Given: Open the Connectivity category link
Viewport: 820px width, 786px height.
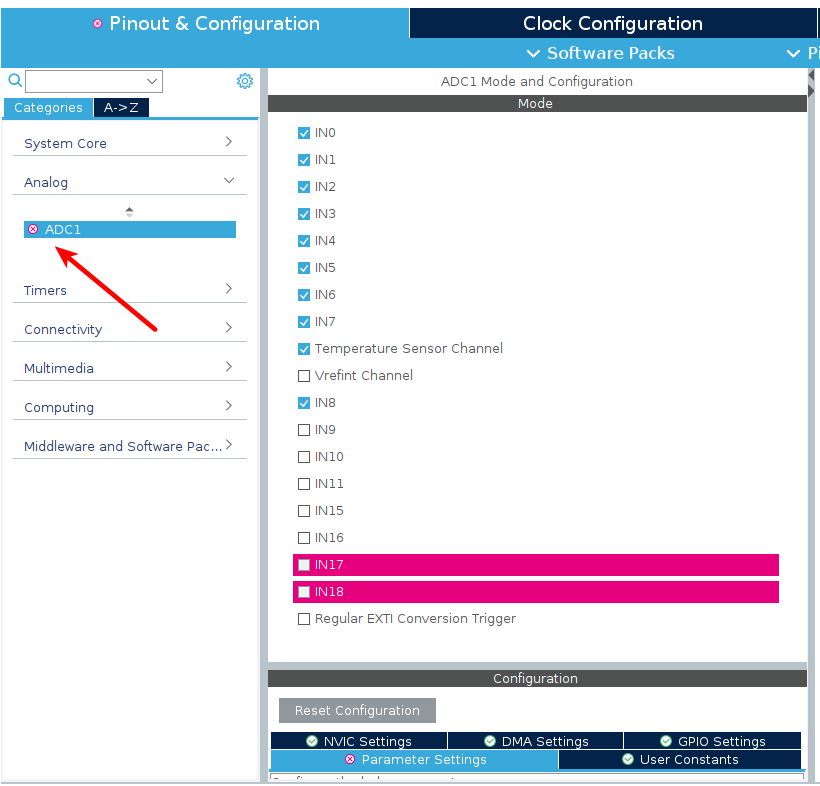Looking at the screenshot, I should click(63, 329).
